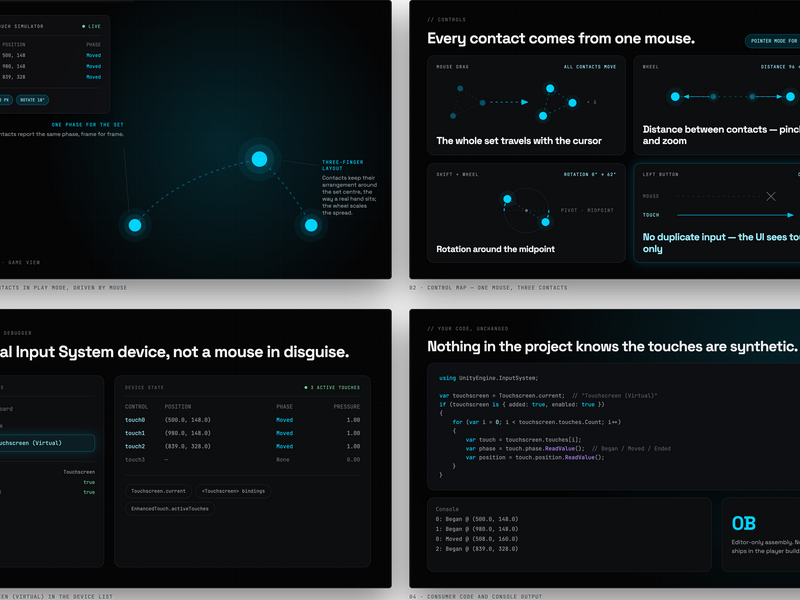Image resolution: width=800 pixels, height=600 pixels.
Task: Select the Touchscreen (Virtual) device row
Action: [47, 443]
